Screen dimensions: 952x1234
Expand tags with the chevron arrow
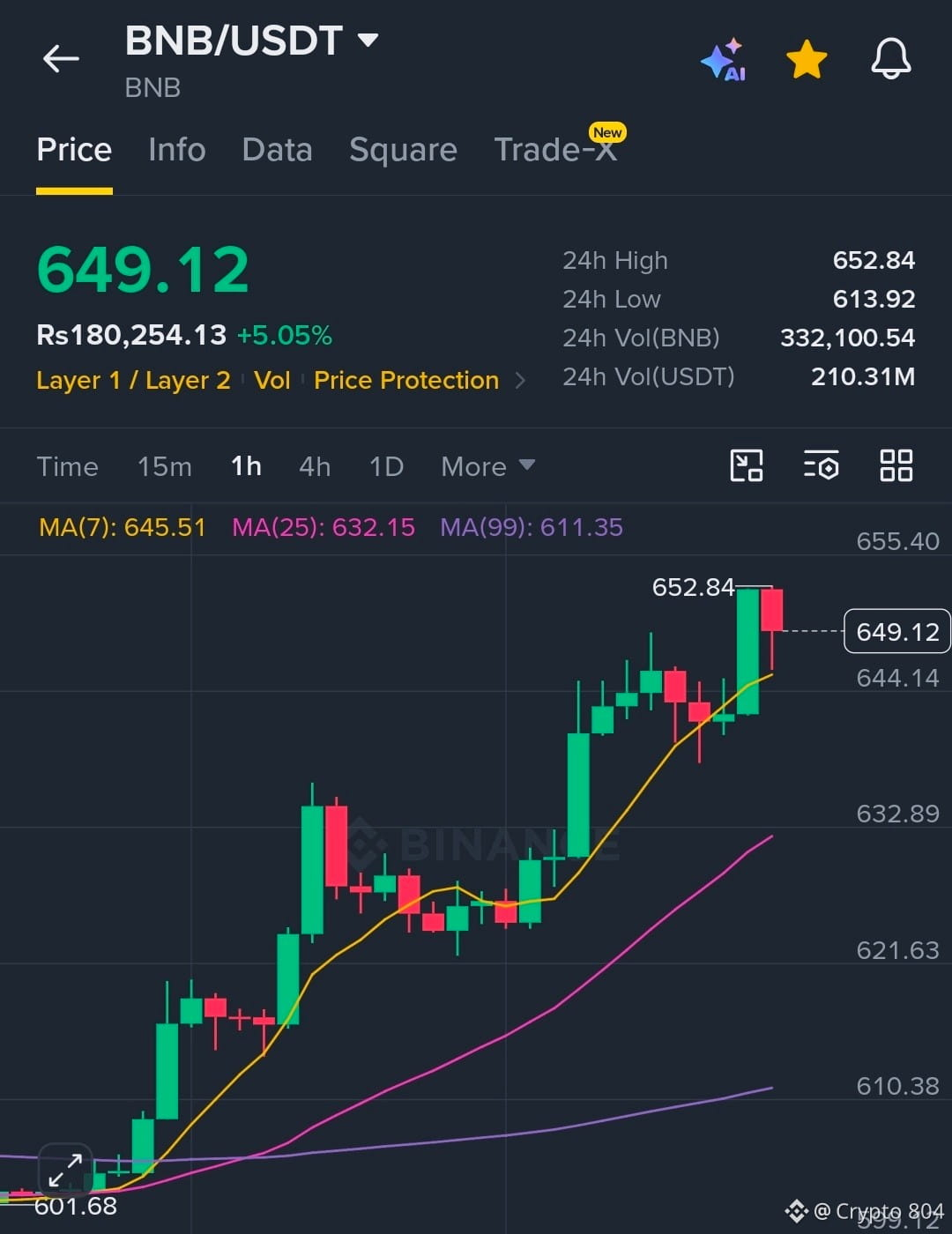(x=520, y=381)
